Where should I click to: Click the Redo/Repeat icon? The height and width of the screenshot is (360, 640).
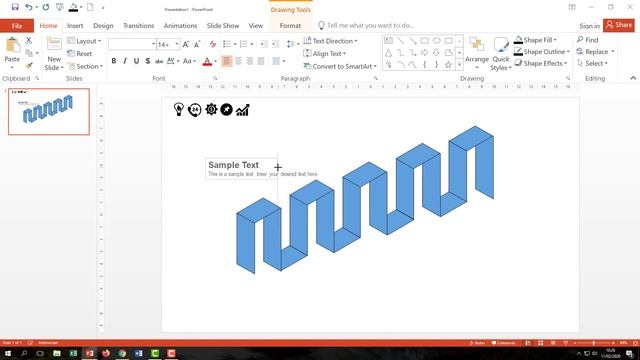tap(46, 7)
